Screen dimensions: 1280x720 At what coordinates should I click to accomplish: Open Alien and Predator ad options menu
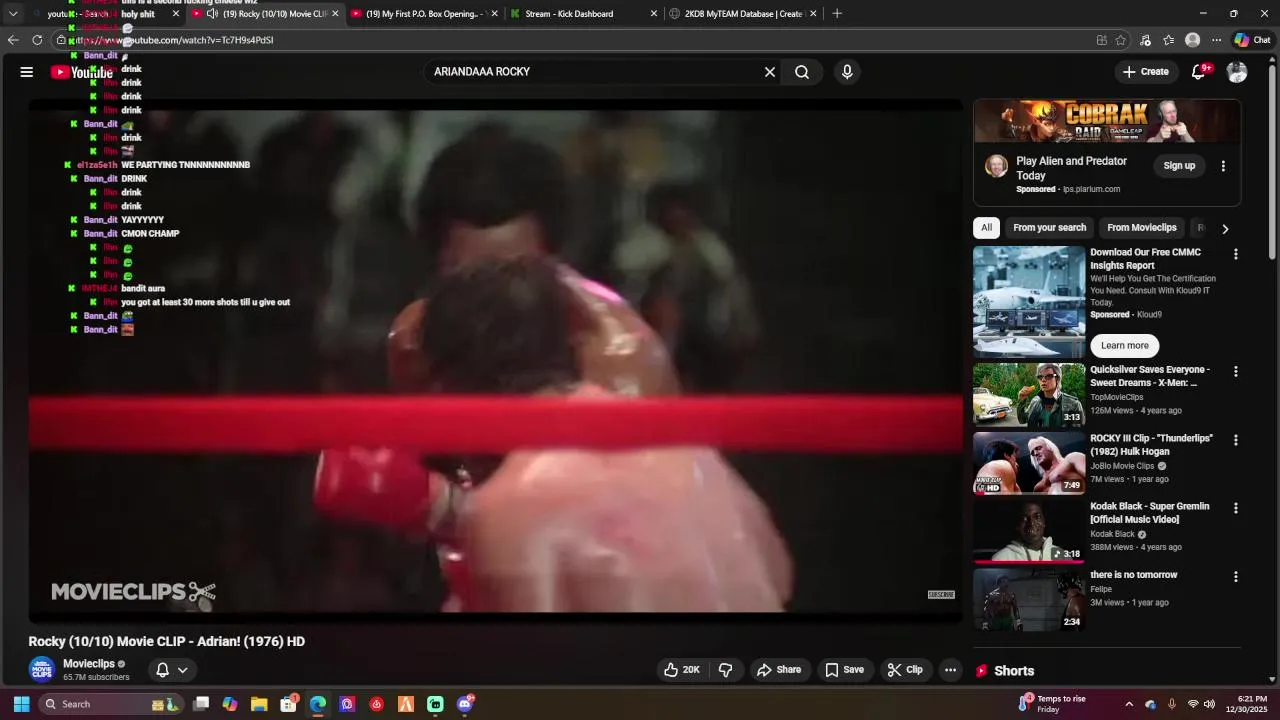tap(1223, 166)
